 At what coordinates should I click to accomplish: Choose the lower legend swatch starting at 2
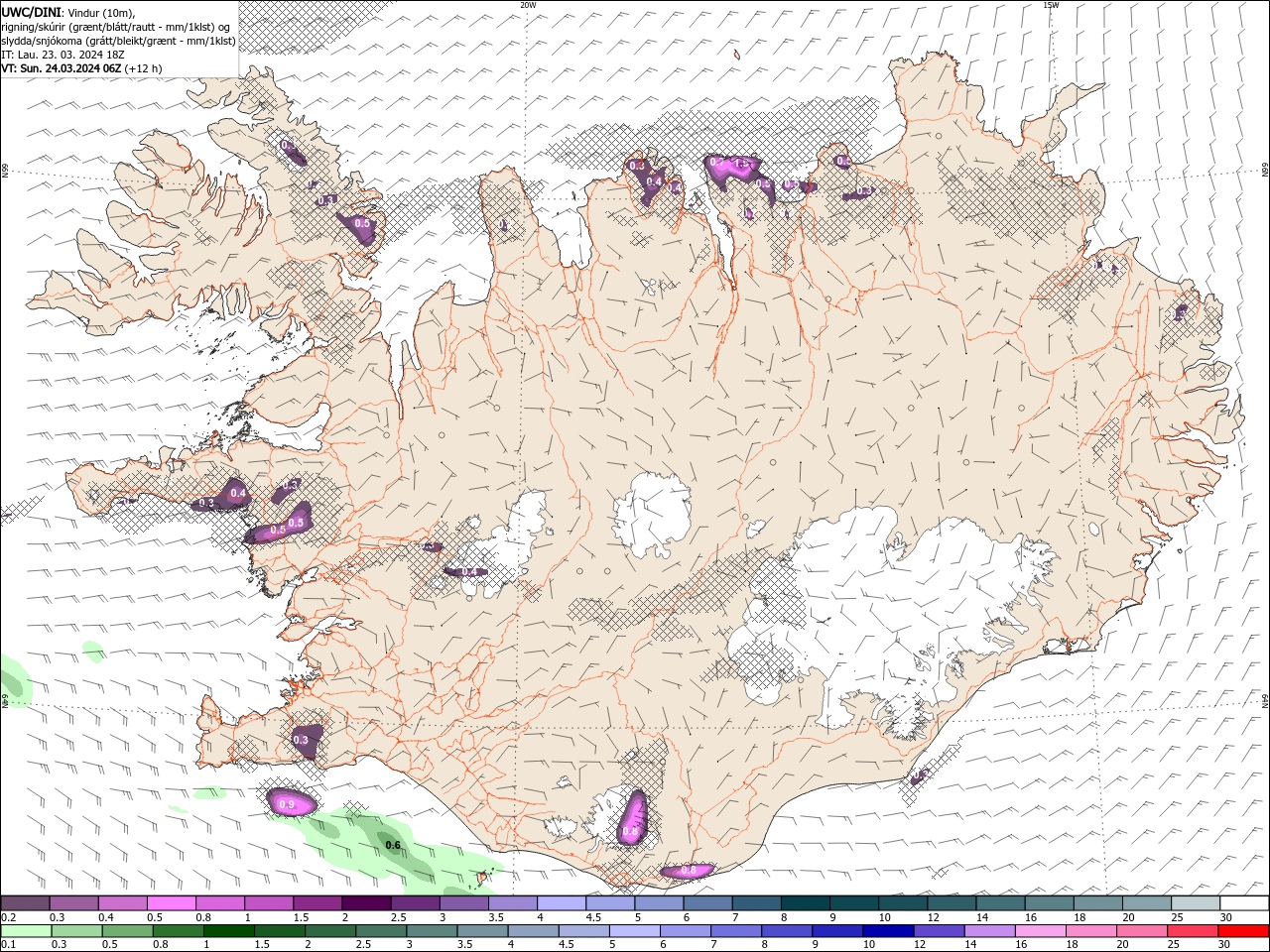tap(330, 931)
